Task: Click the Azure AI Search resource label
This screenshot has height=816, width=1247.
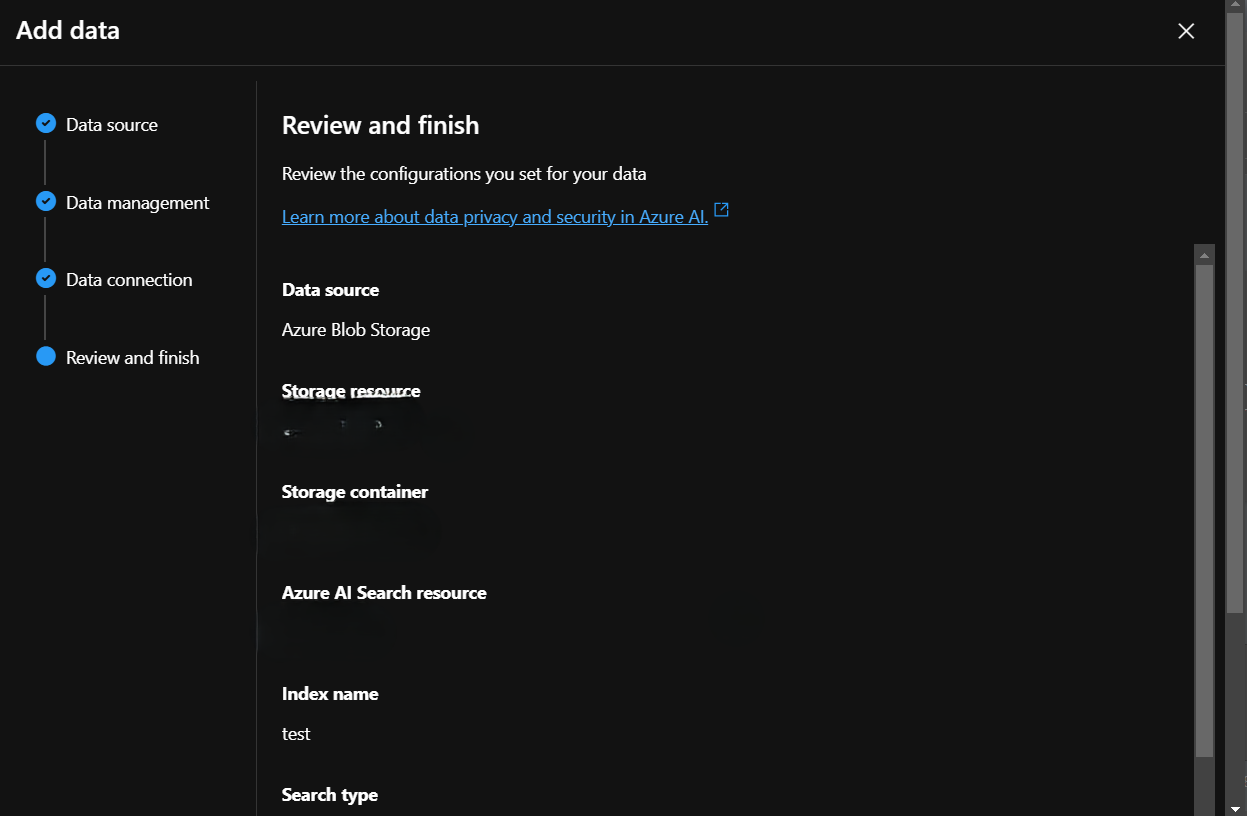Action: pyautogui.click(x=384, y=593)
